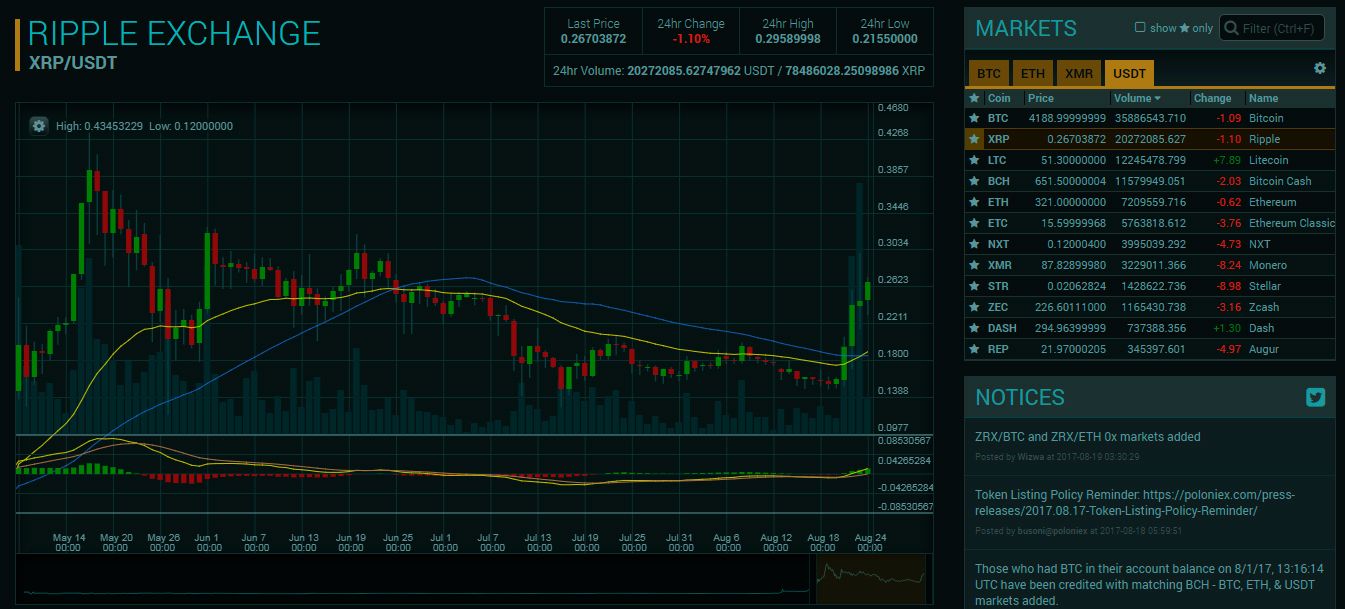Viewport: 1345px width, 609px height.
Task: Focus the market Filter search field
Action: coord(1272,28)
